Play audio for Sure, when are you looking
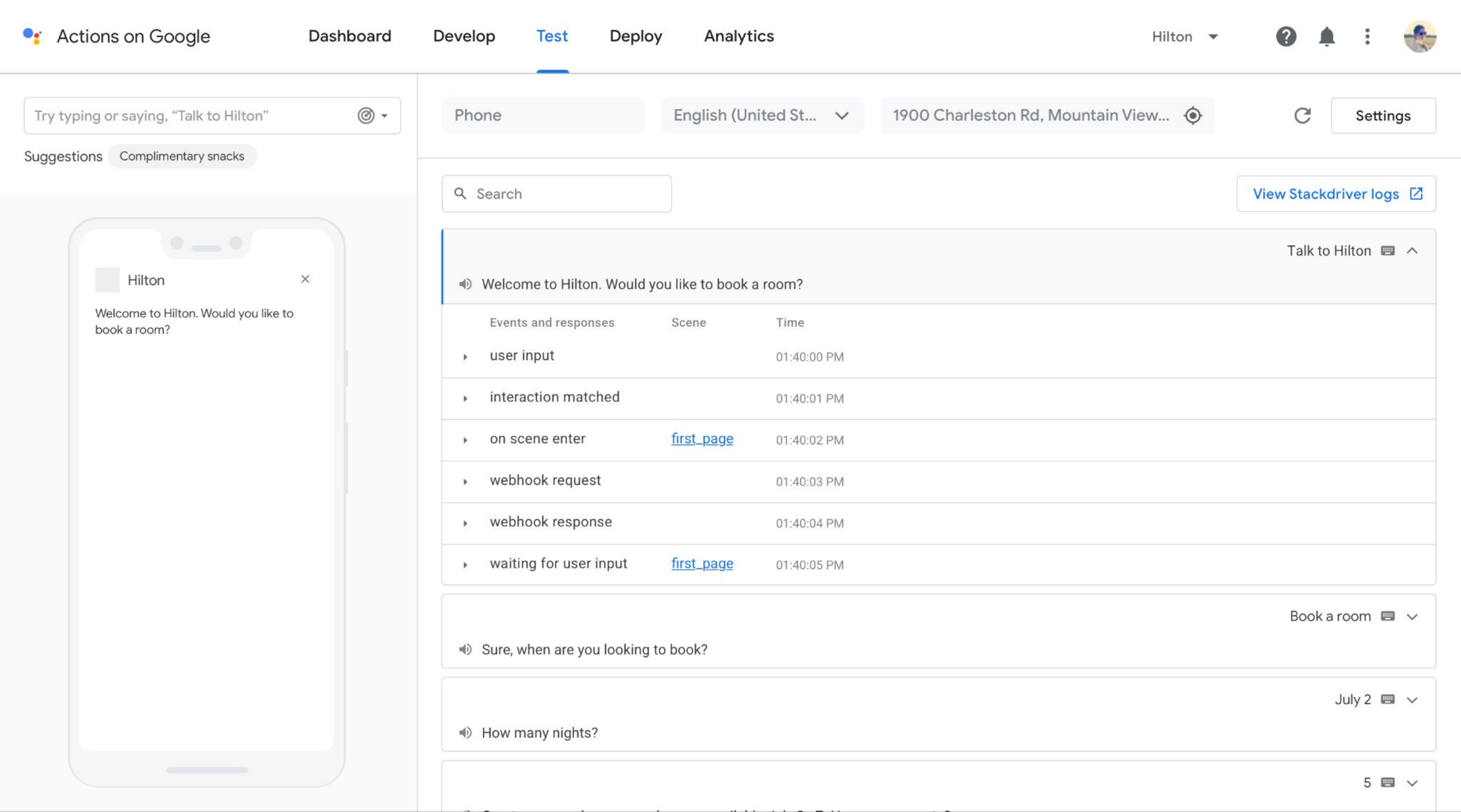The image size is (1461, 812). tap(465, 649)
